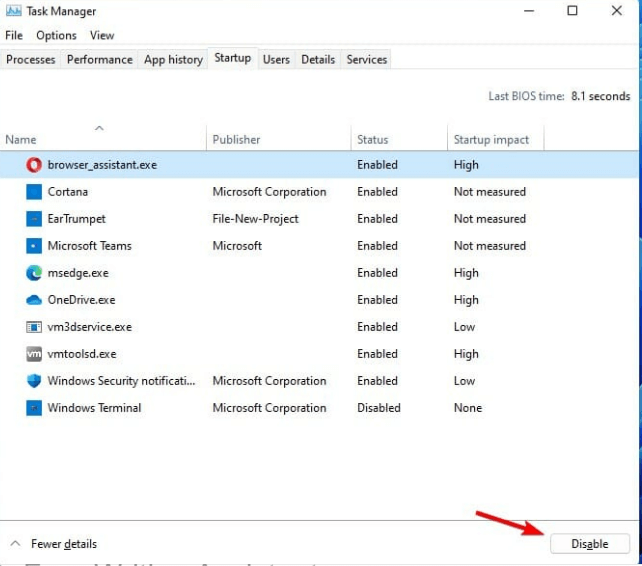Screen dimensions: 642x566
Task: Sort by Startup impact column
Action: point(490,140)
